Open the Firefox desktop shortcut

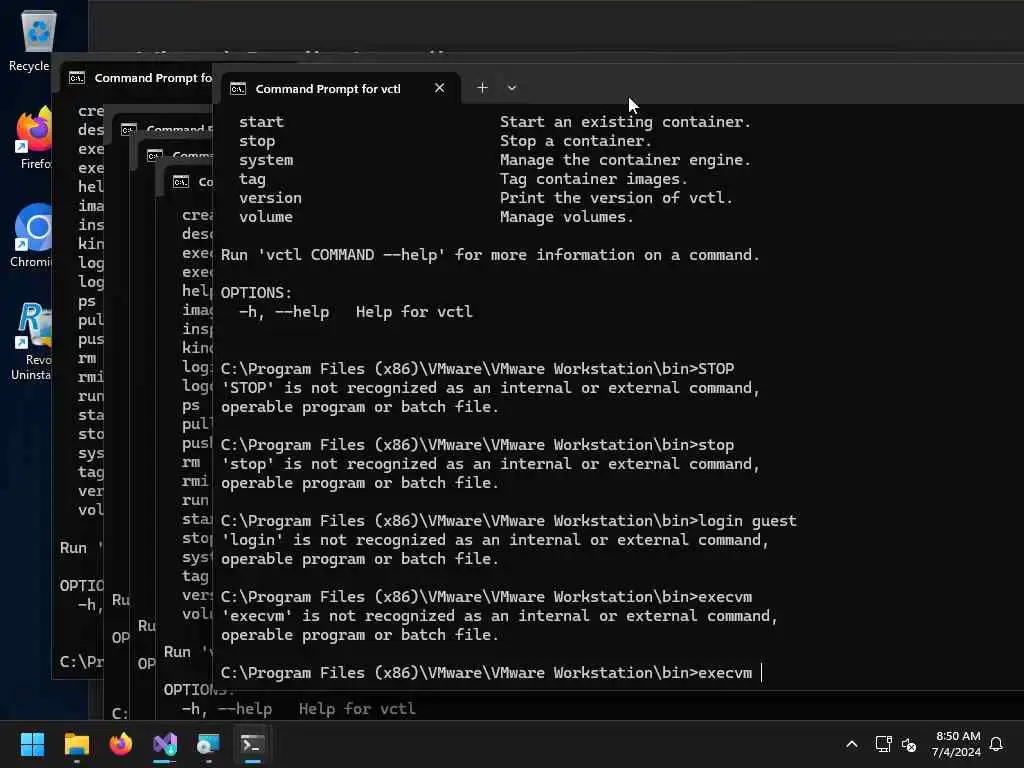pyautogui.click(x=34, y=138)
